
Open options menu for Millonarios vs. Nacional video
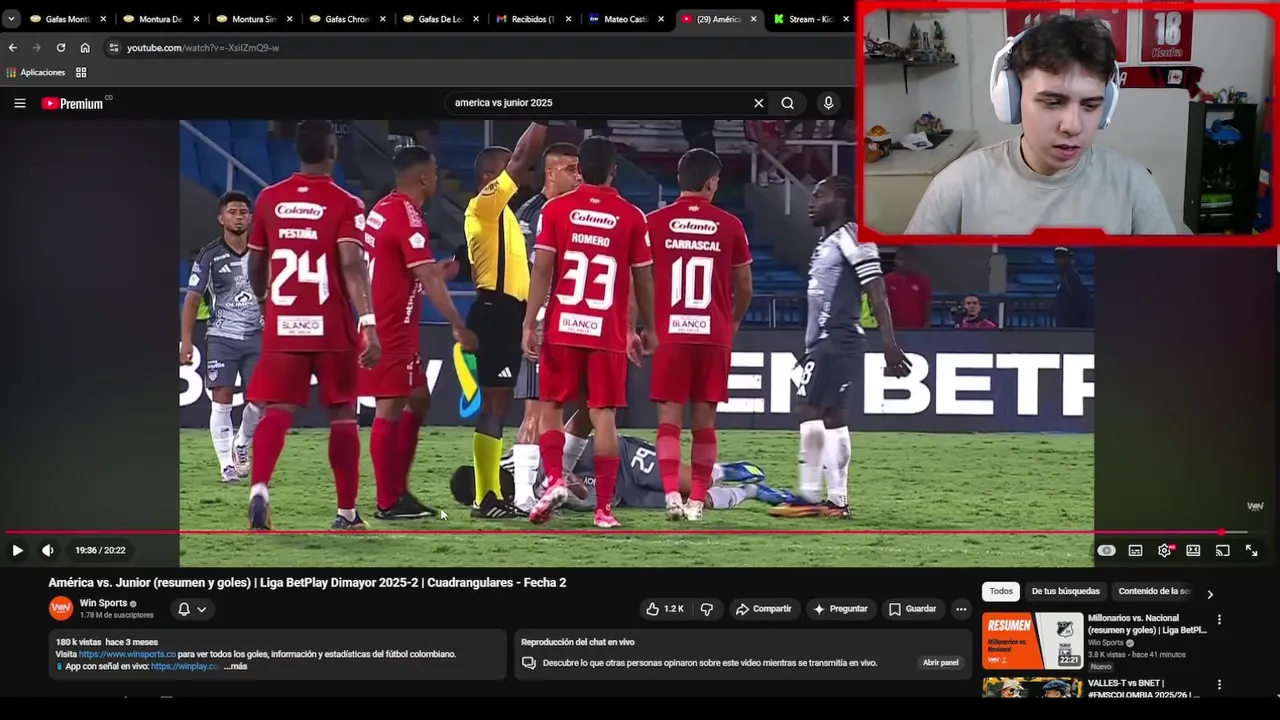[1219, 620]
